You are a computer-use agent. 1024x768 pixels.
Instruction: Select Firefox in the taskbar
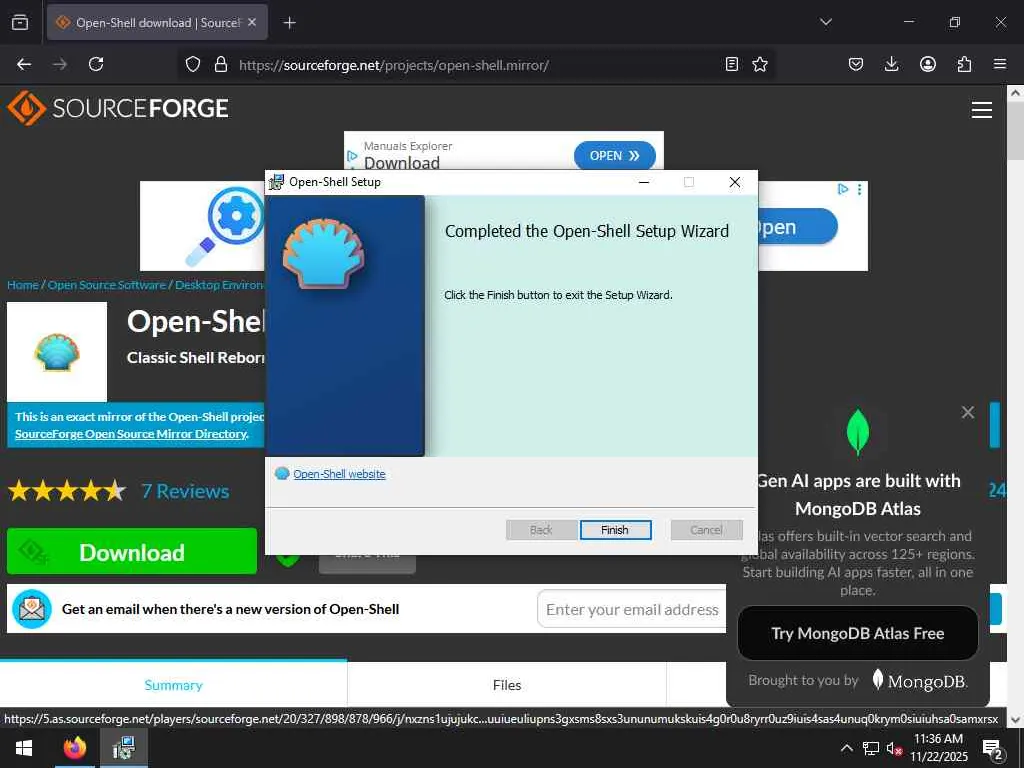click(74, 748)
